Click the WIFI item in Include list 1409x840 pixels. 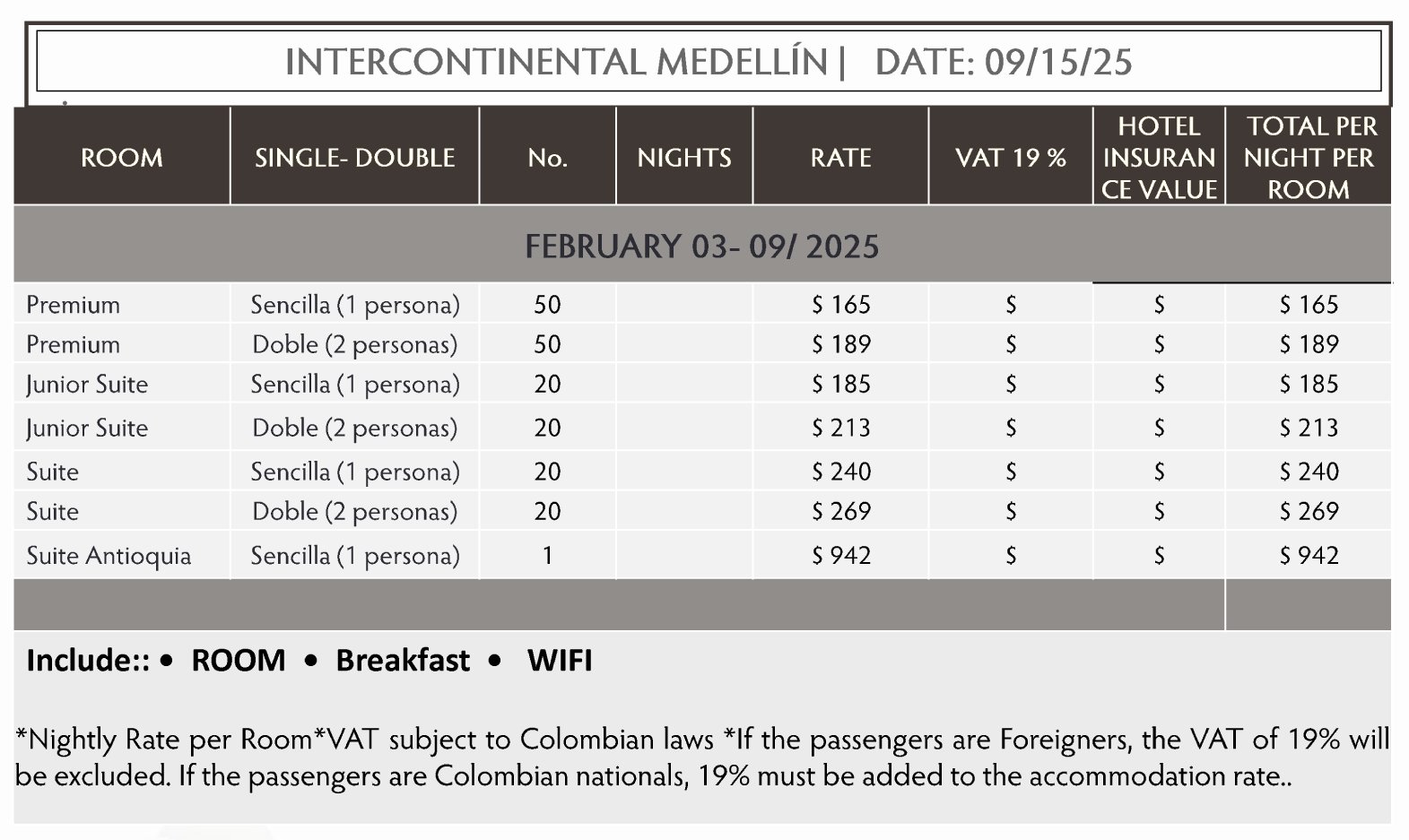[x=560, y=661]
